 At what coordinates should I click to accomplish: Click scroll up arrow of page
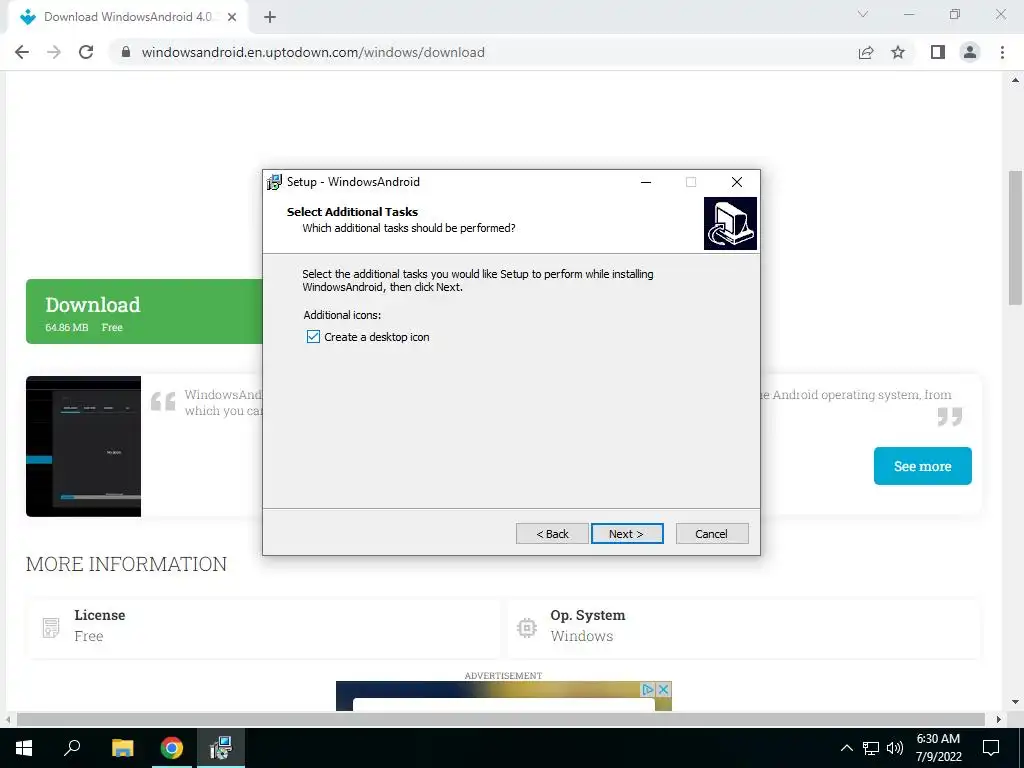pyautogui.click(x=1015, y=80)
